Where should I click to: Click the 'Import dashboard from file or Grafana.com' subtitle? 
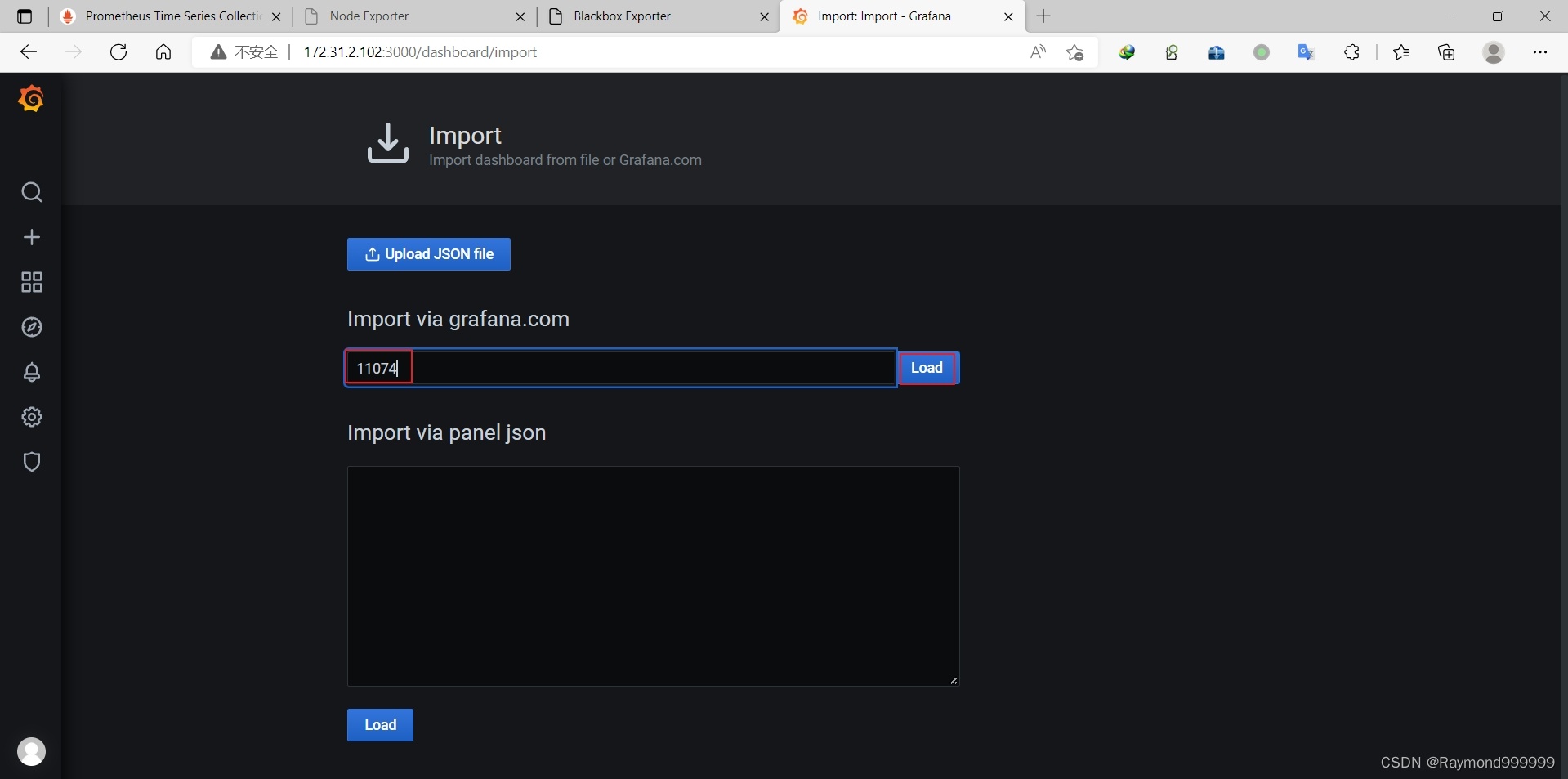click(565, 160)
